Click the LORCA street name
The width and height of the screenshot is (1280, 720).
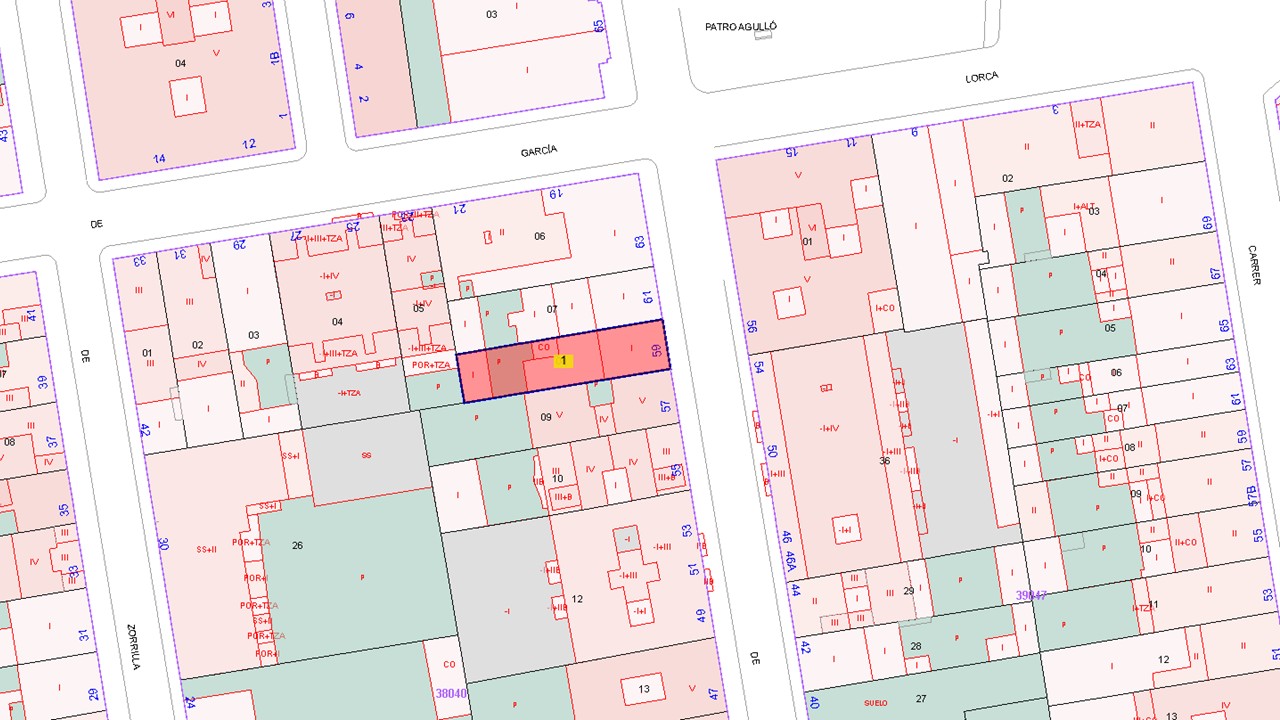981,77
